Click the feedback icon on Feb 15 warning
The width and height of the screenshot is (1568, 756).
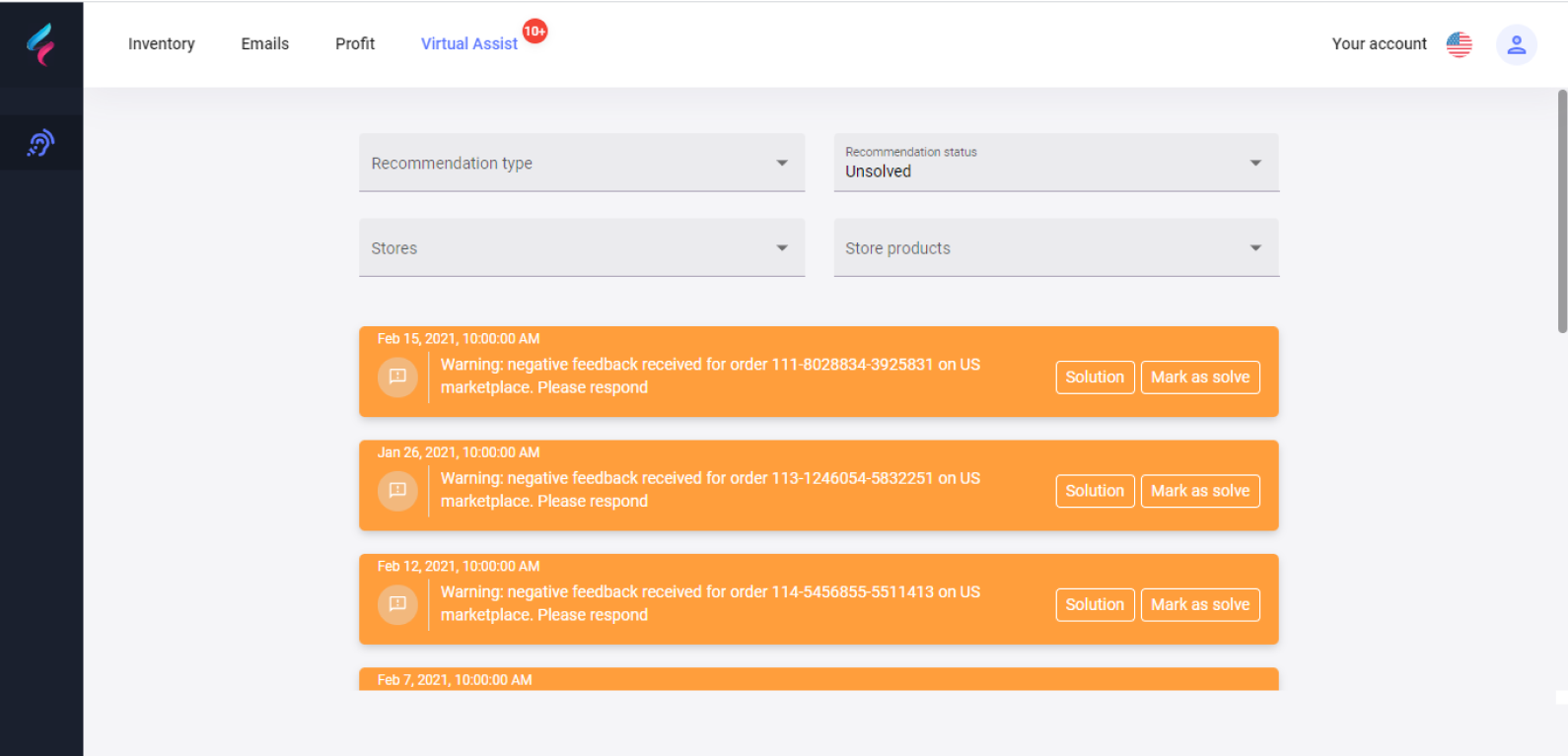coord(397,377)
